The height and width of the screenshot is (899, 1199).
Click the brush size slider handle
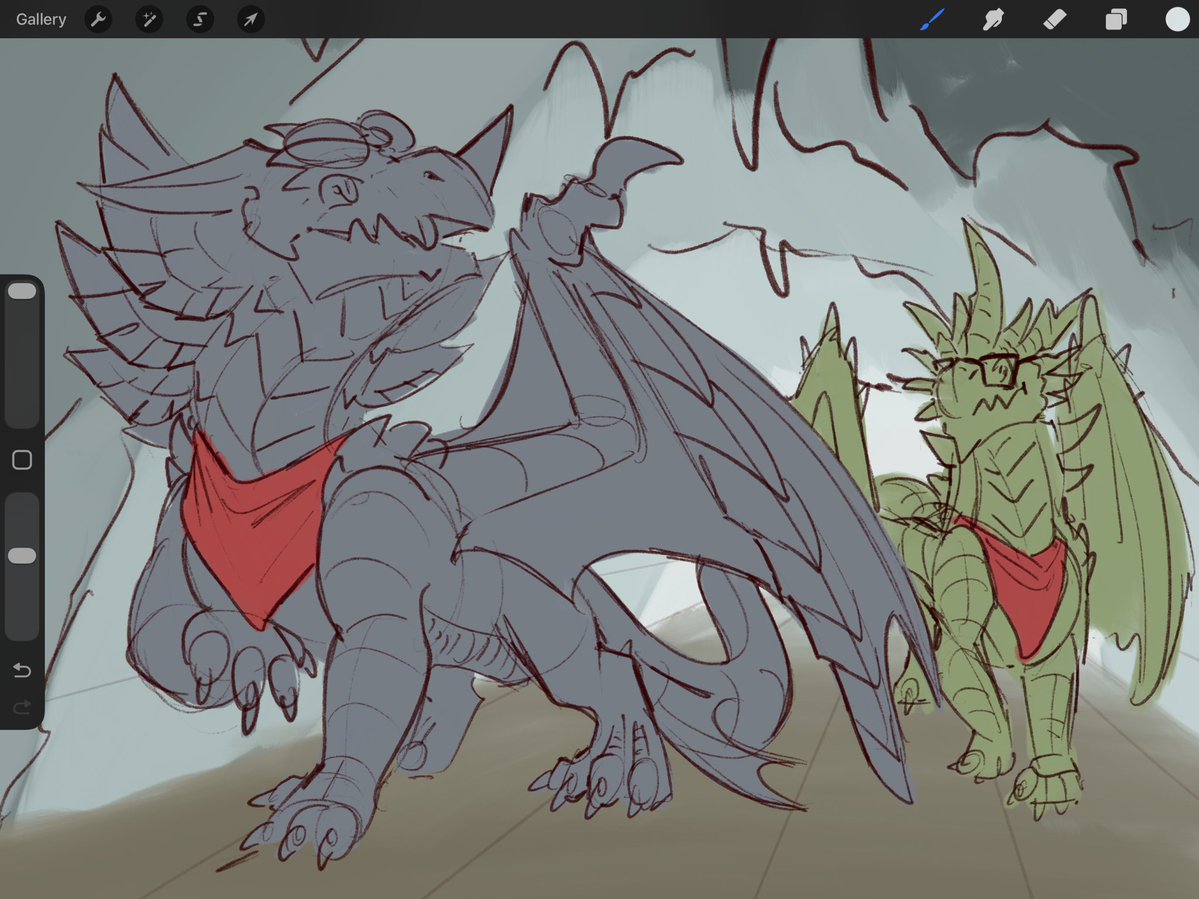point(21,291)
